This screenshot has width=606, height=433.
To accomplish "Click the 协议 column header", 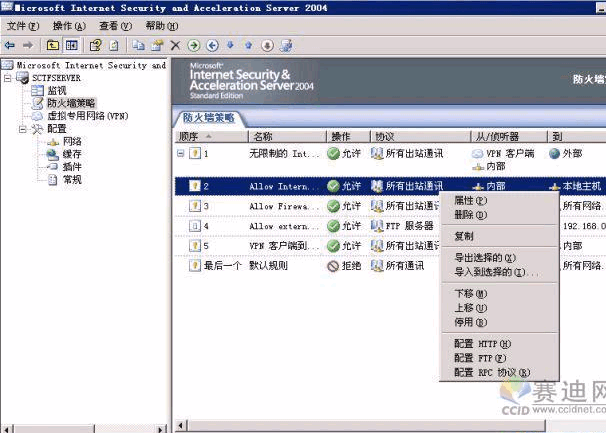I will [420, 136].
